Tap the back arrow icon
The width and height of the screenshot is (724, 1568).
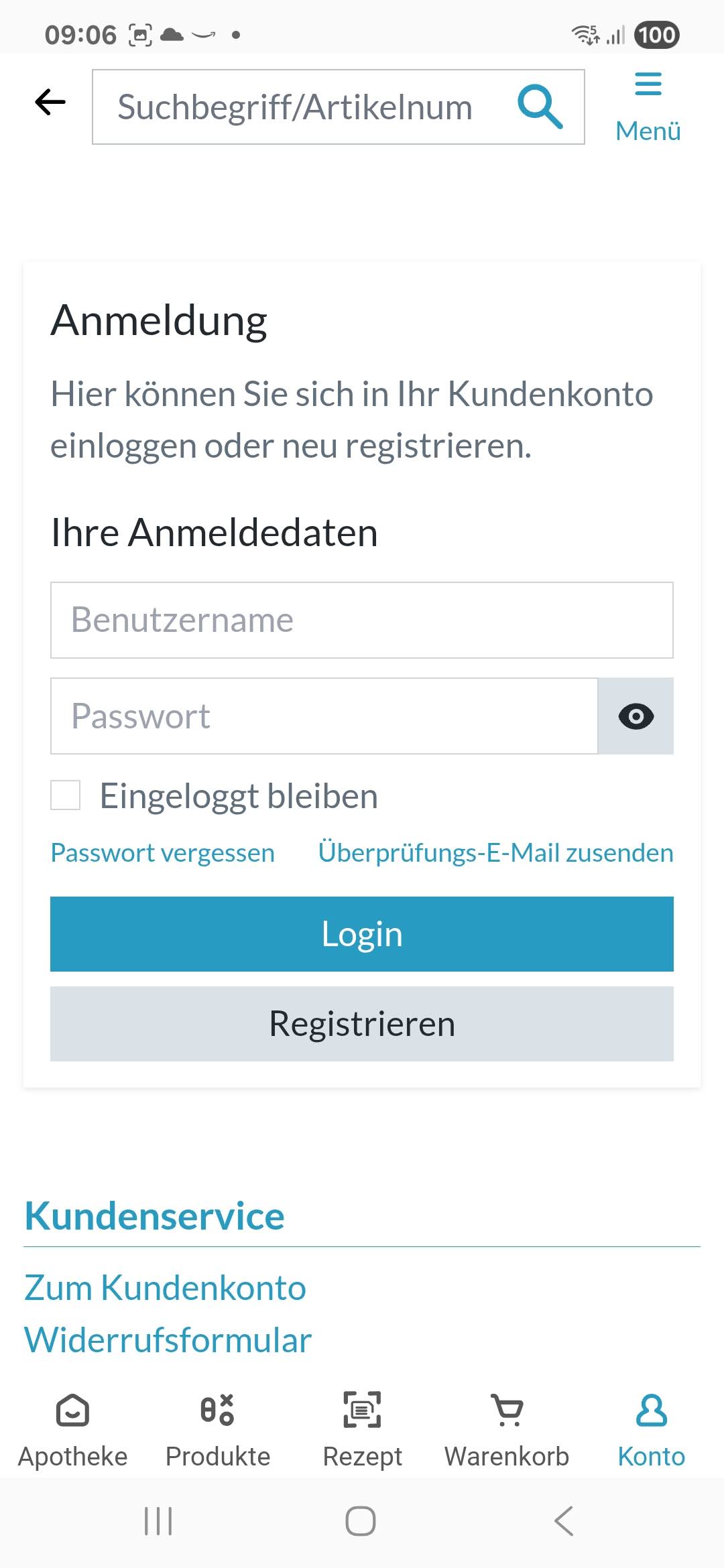point(50,103)
